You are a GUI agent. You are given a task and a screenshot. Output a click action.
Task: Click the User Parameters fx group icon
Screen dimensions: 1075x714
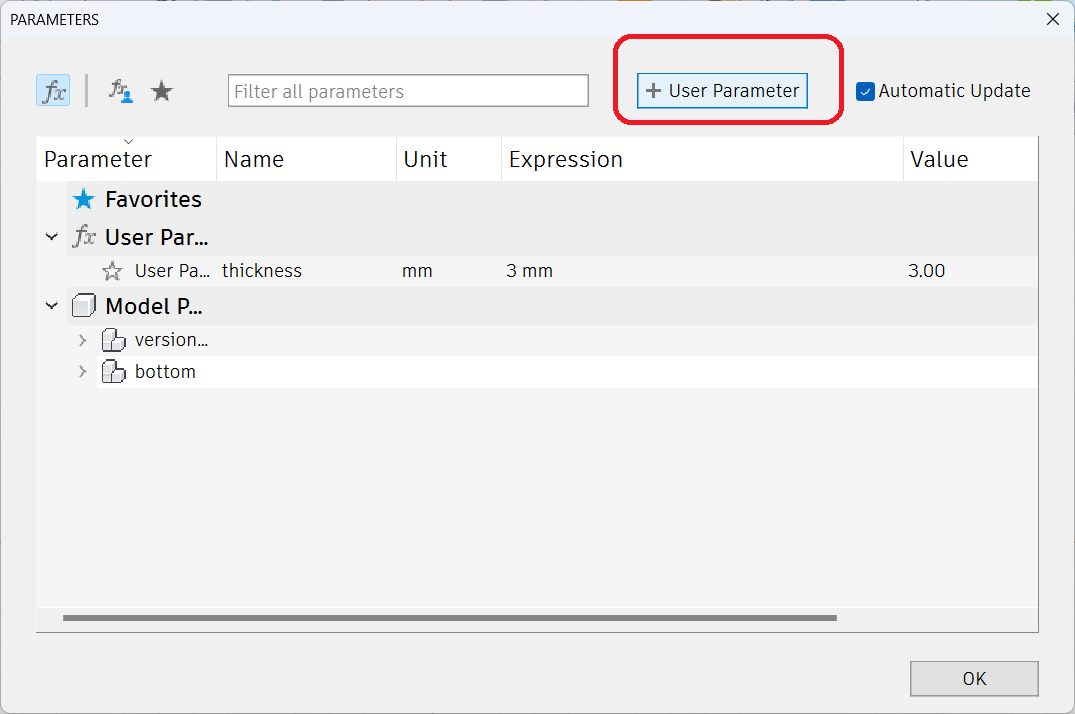[84, 238]
